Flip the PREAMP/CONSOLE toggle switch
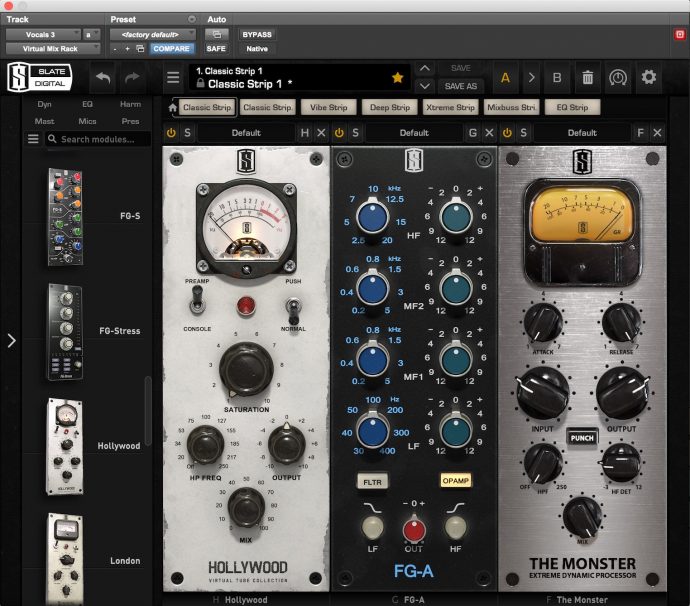This screenshot has width=690, height=606. pos(197,300)
